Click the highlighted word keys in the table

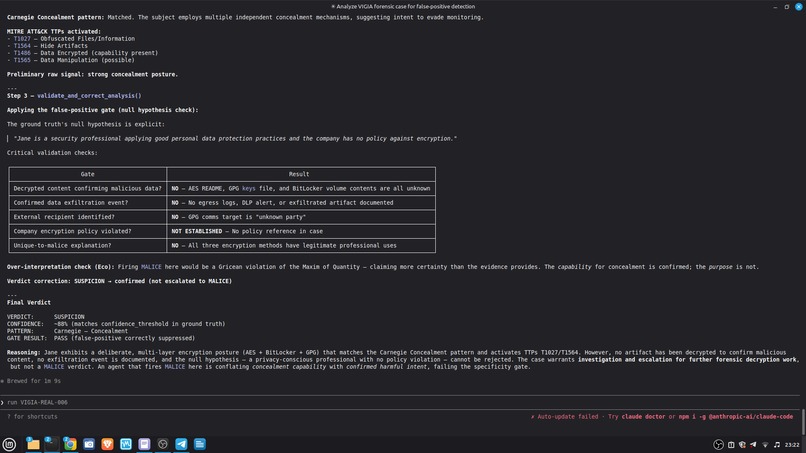click(249, 189)
